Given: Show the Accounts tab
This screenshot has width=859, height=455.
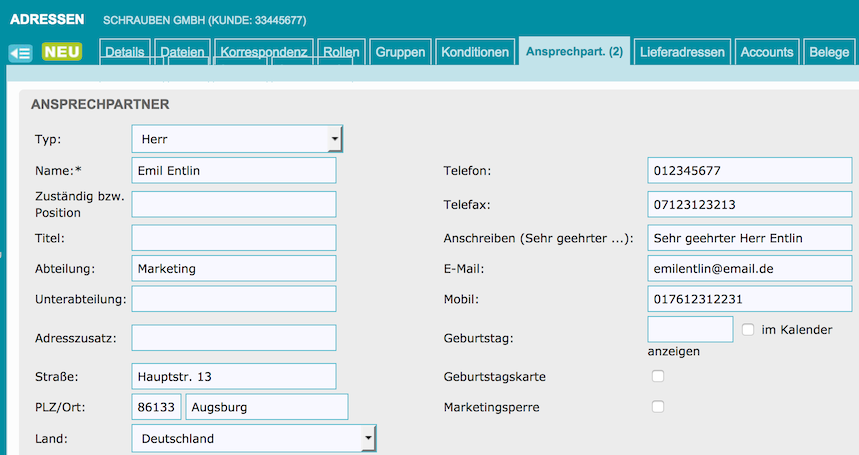Looking at the screenshot, I should click(x=767, y=52).
